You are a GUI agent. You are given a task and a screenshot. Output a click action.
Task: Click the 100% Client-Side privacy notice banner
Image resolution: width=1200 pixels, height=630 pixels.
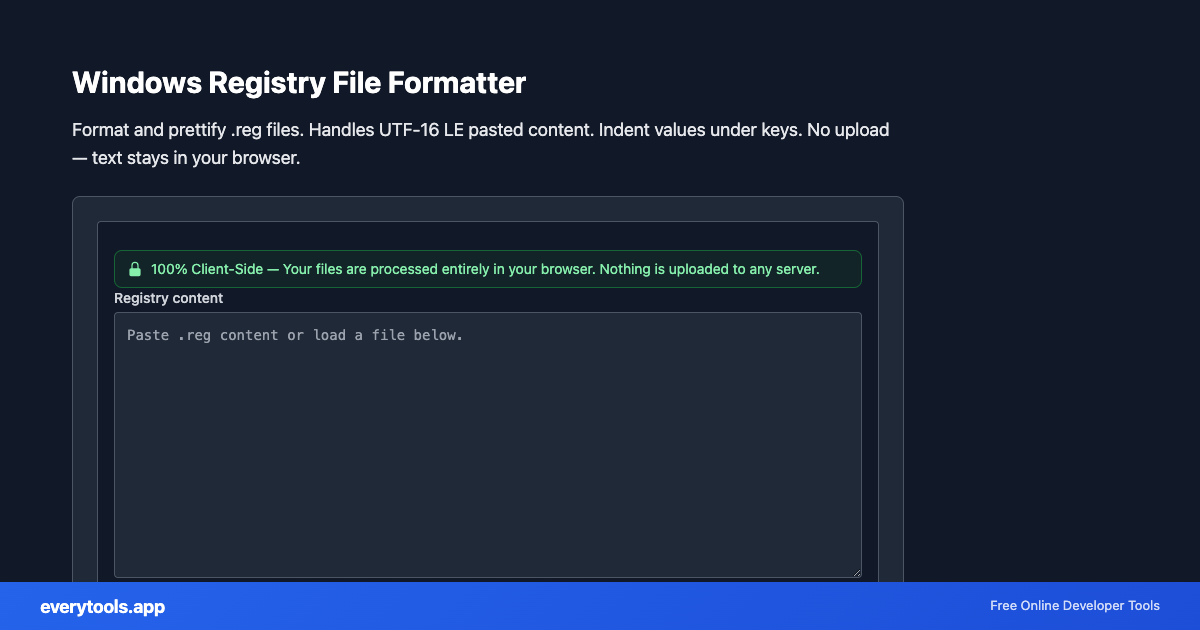pos(488,268)
